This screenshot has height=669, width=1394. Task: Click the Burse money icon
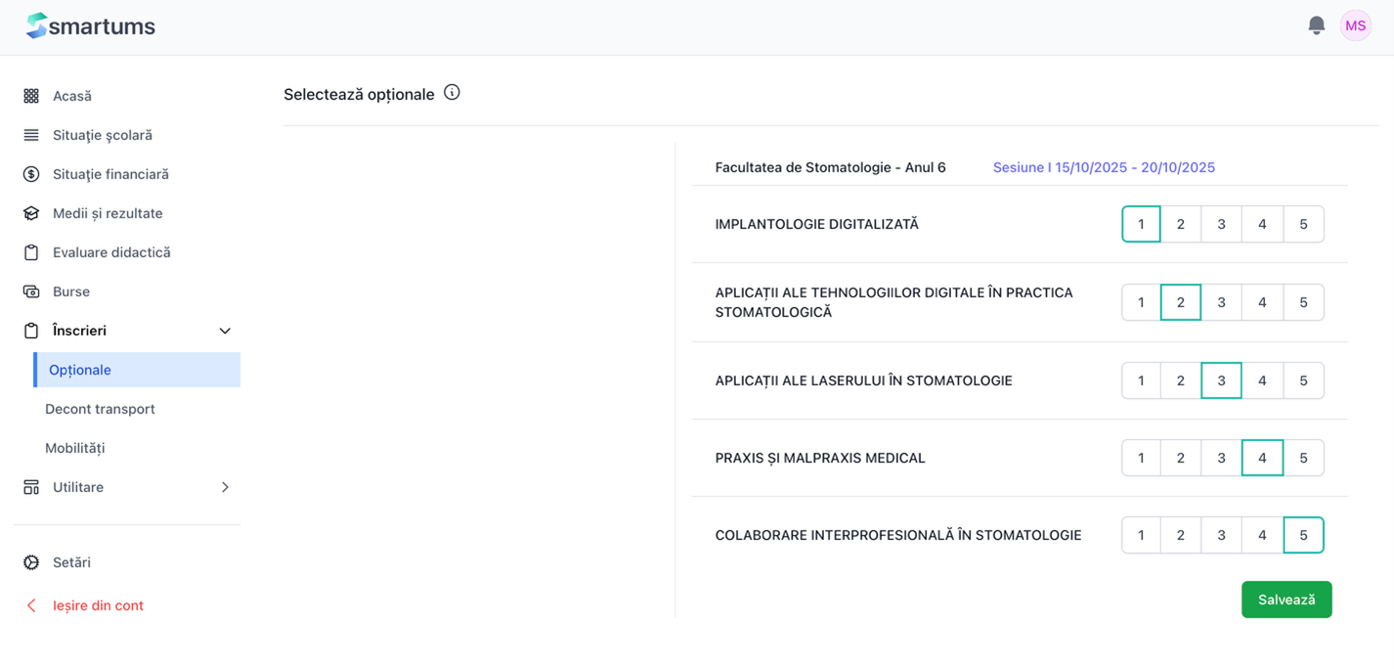click(31, 292)
